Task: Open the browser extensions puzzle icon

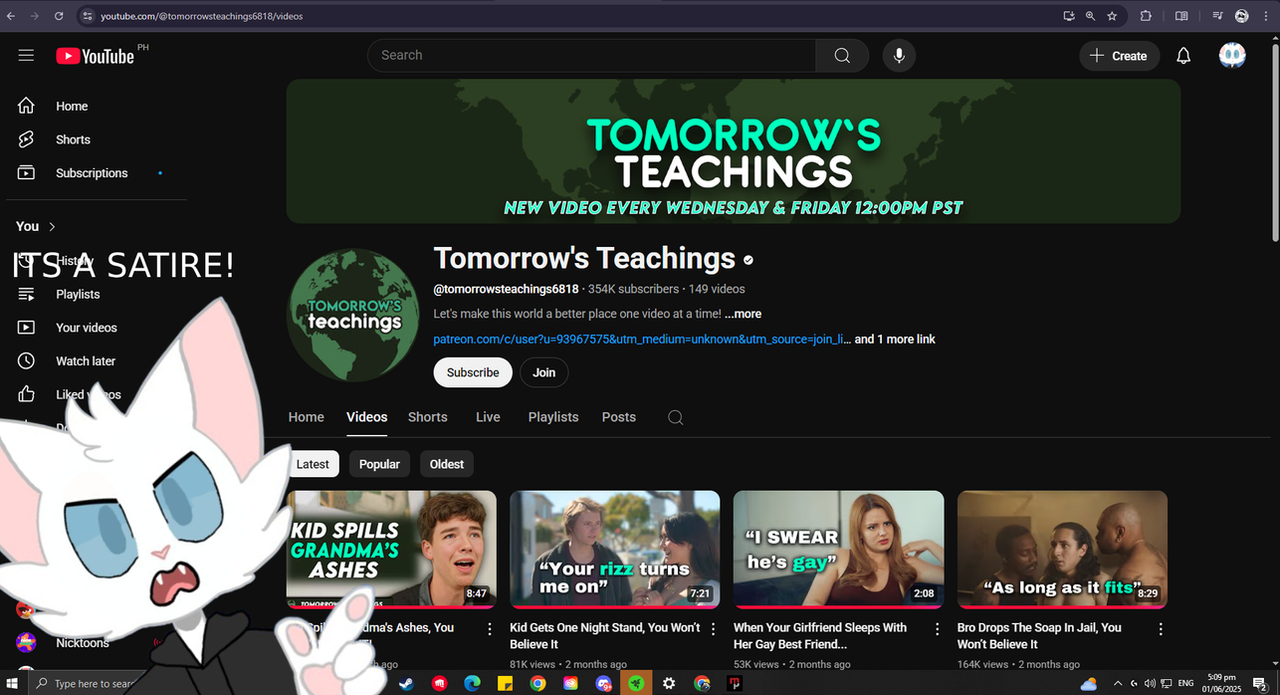Action: click(x=1146, y=16)
